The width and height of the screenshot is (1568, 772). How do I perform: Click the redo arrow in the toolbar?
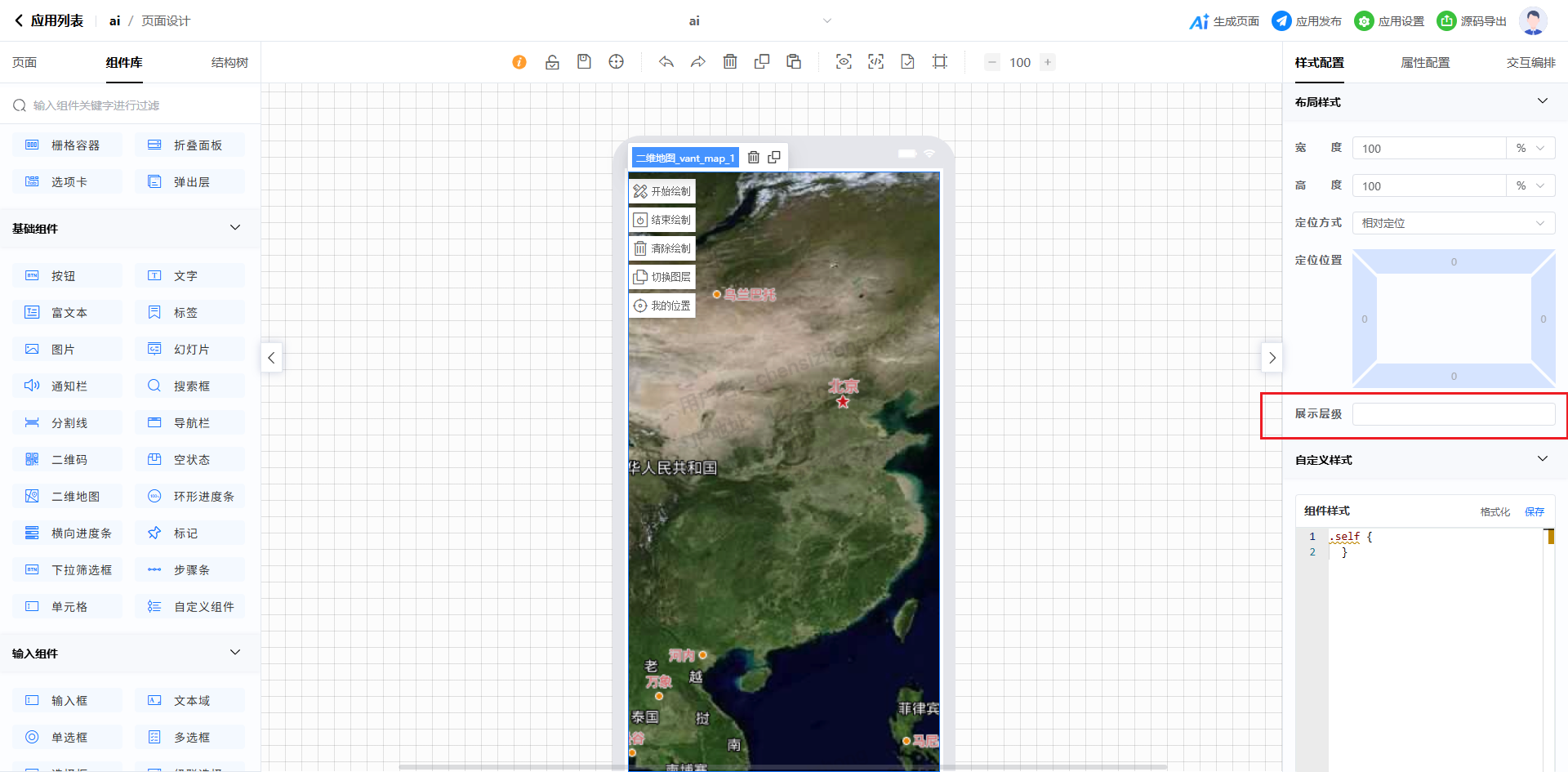[x=697, y=62]
